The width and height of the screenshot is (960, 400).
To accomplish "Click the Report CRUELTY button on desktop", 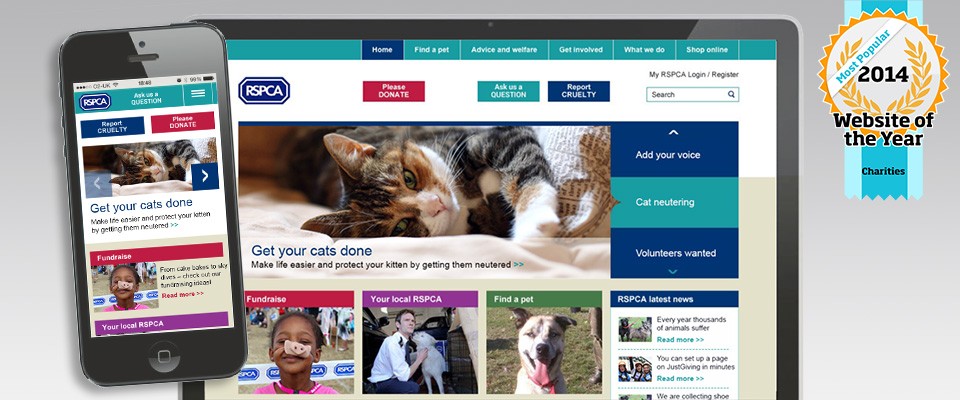I will (x=579, y=91).
